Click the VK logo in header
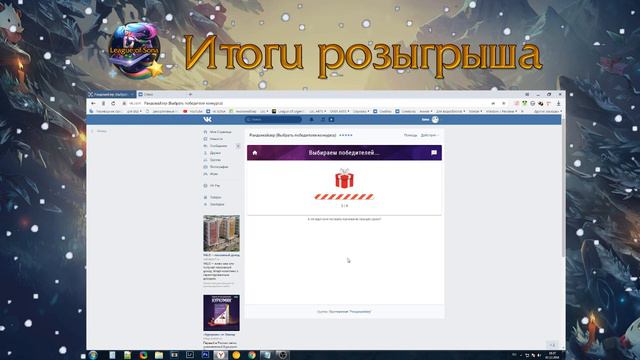640x360 pixels. [x=207, y=120]
